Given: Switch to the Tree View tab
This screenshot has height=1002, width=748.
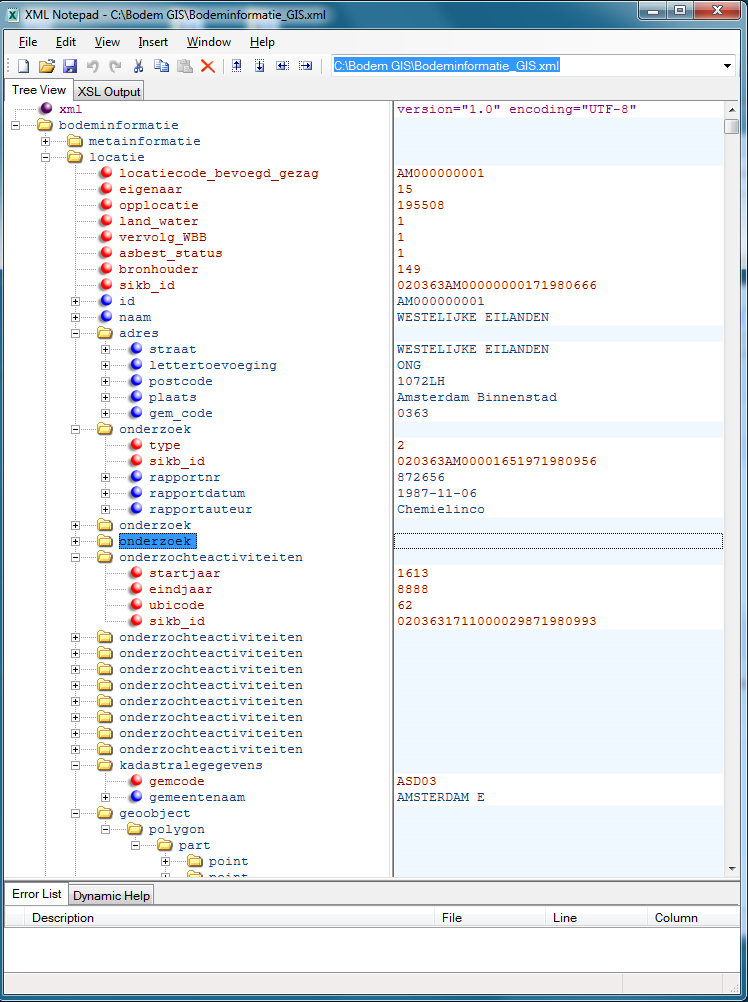Looking at the screenshot, I should 39,90.
